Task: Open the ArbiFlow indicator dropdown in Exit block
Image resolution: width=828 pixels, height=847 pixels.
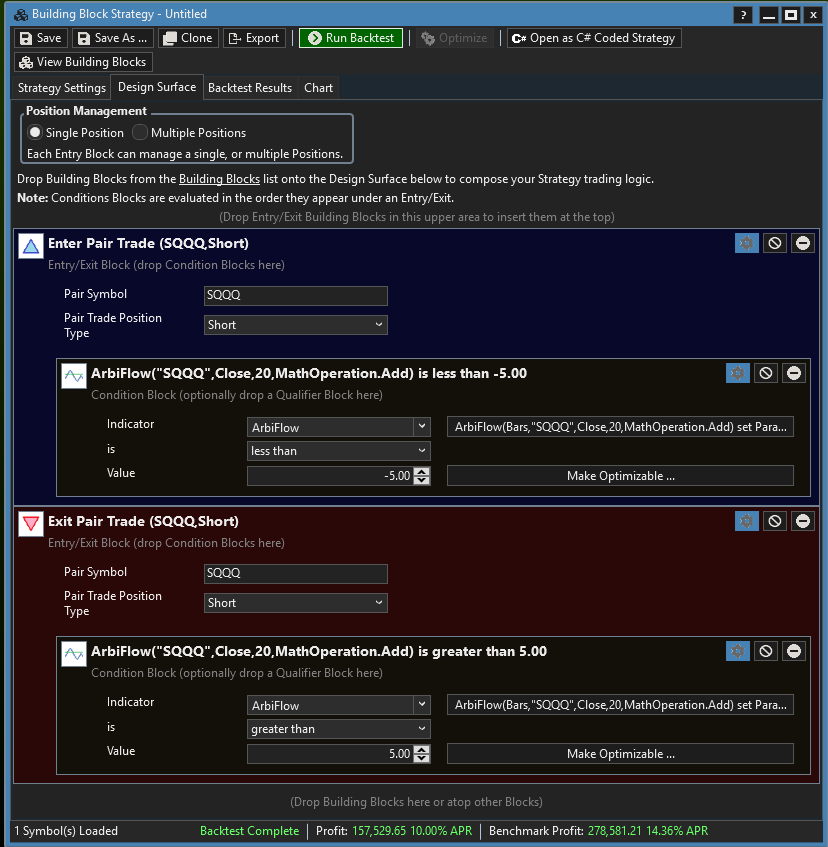Action: (x=338, y=705)
